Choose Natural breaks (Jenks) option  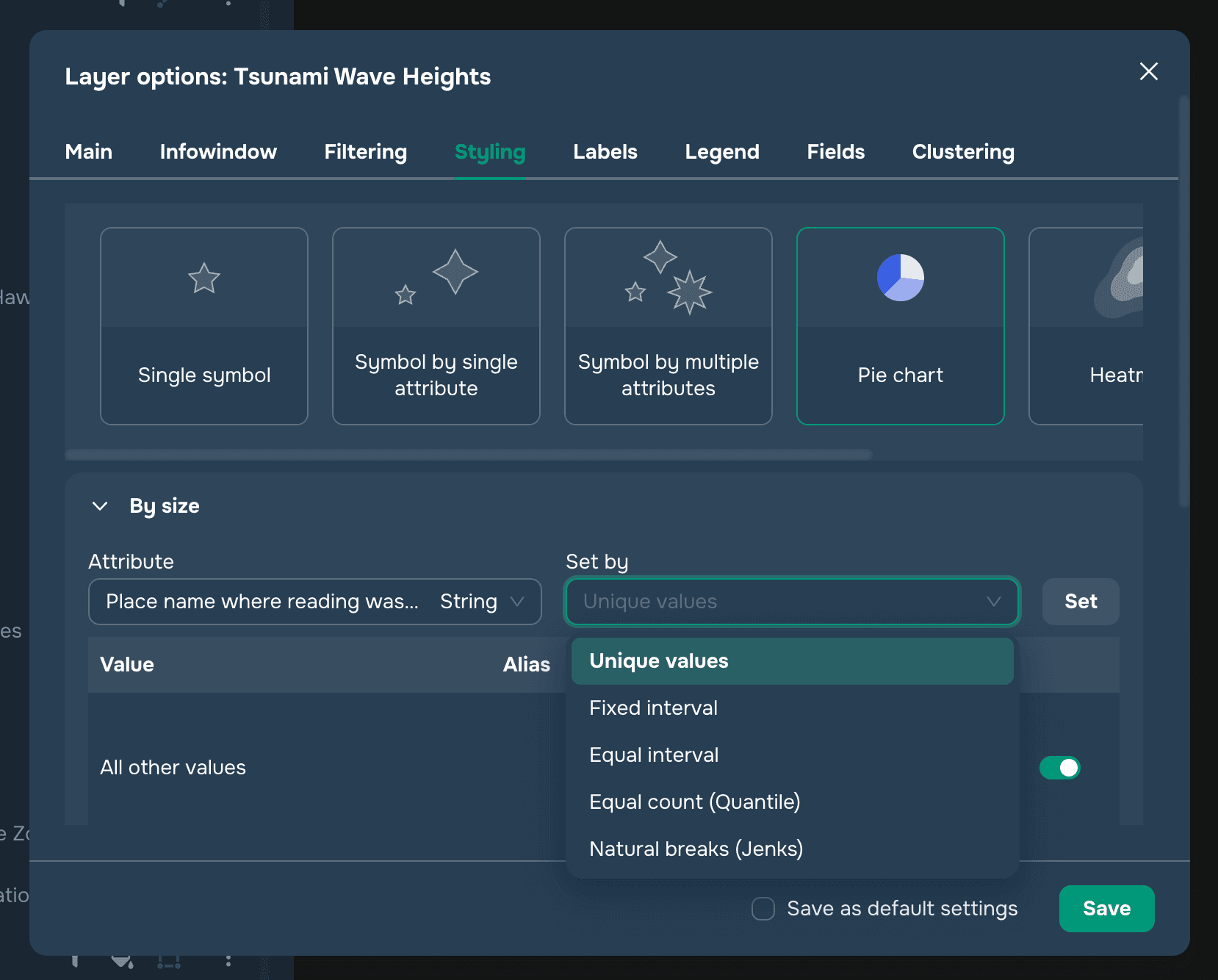[x=793, y=849]
